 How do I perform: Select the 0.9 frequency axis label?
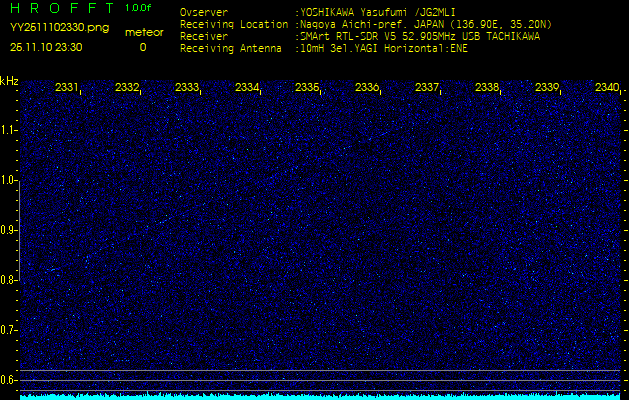click(9, 230)
